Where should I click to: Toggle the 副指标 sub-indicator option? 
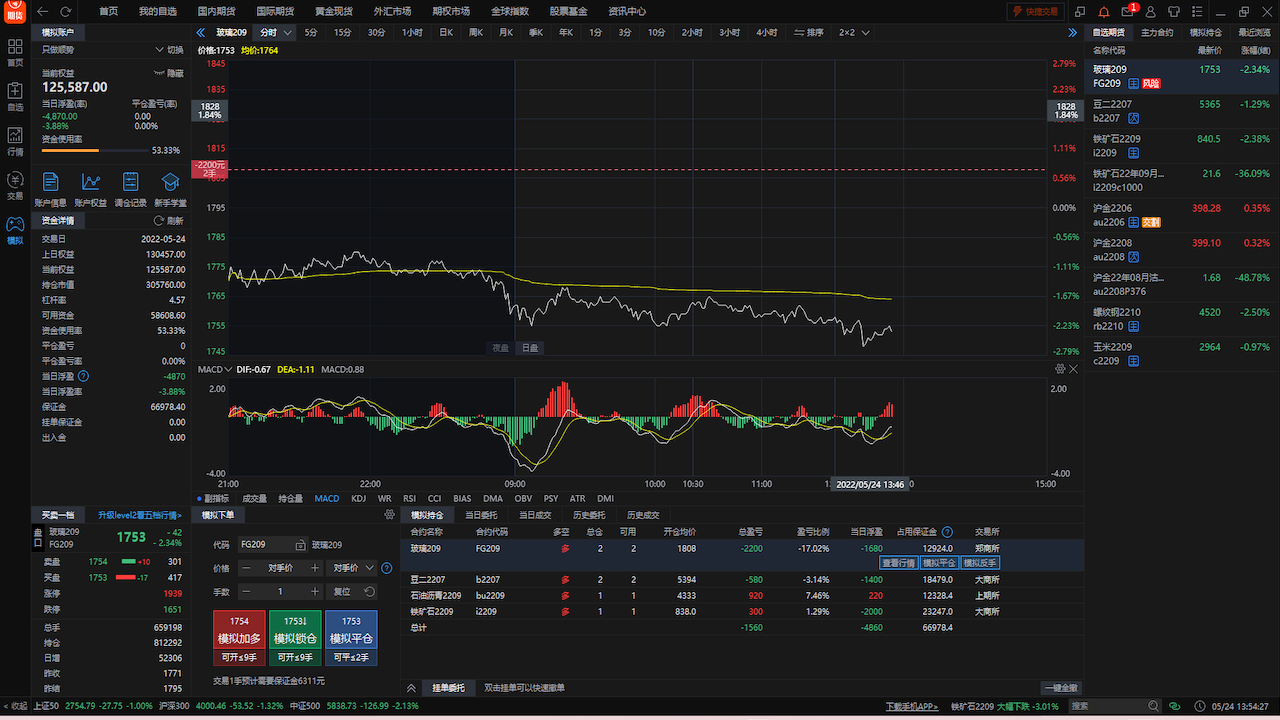point(214,498)
